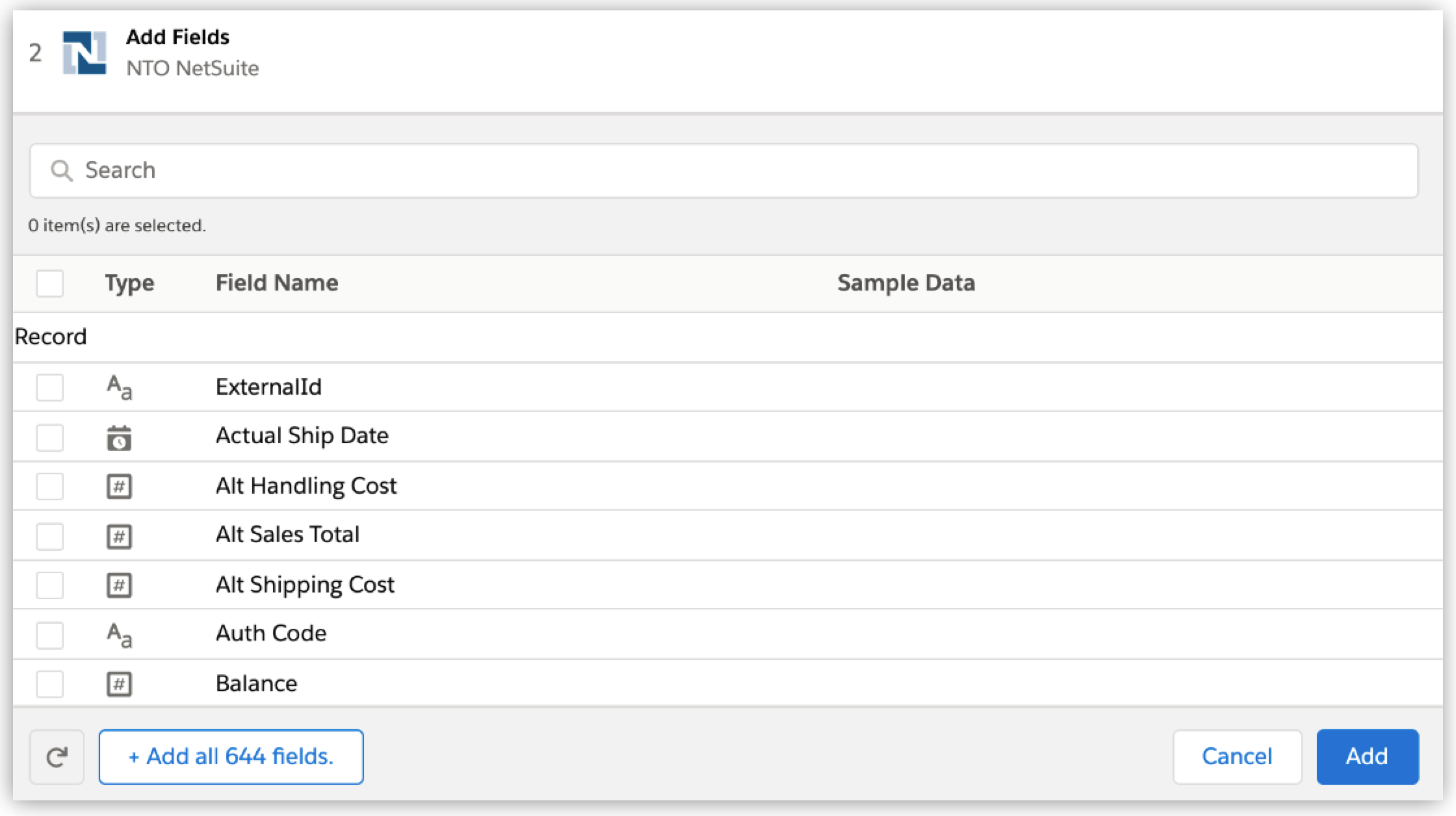This screenshot has width=1456, height=816.
Task: Click number type icon beside Balance
Action: 119,684
